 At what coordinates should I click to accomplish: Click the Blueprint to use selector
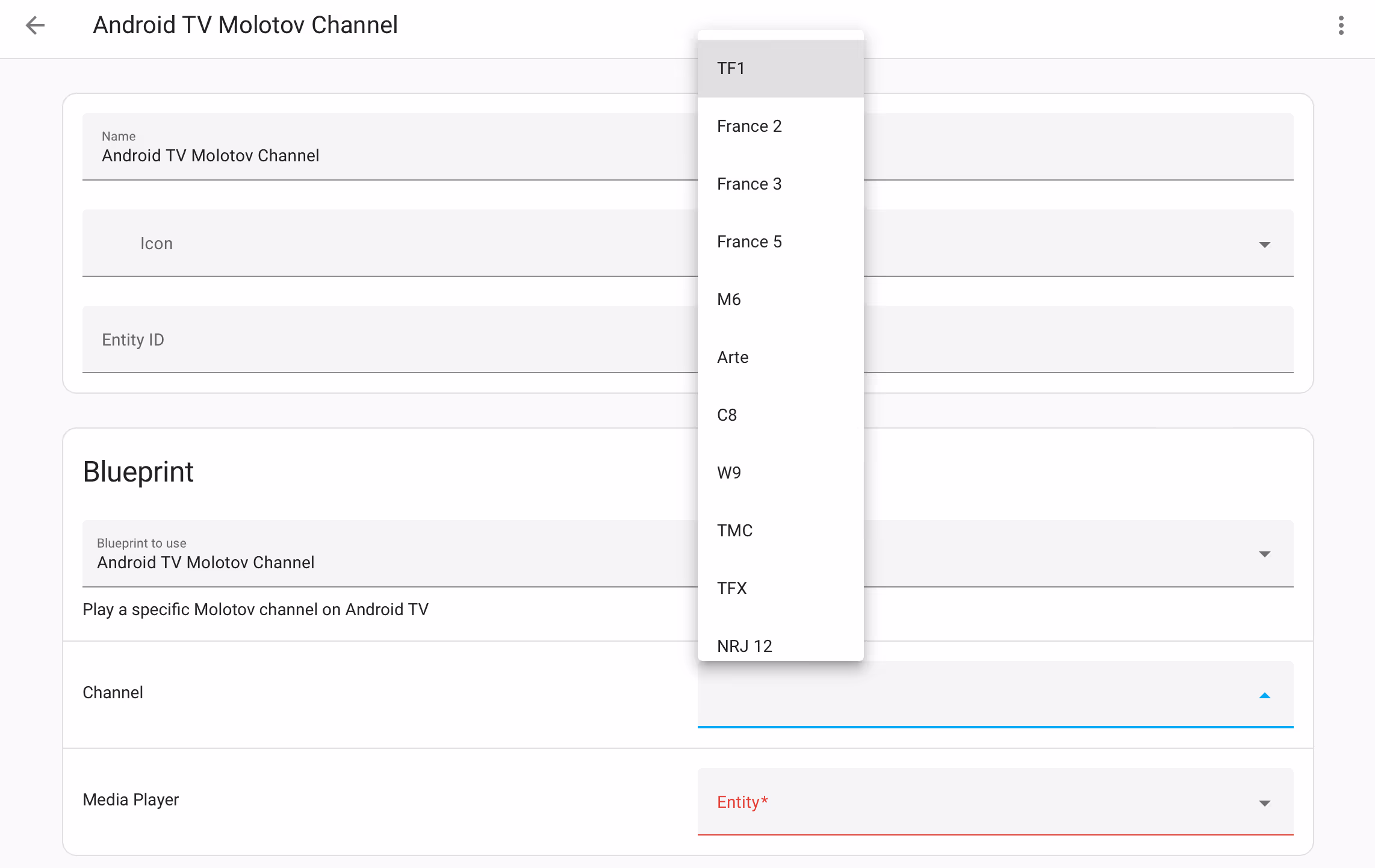coord(687,554)
